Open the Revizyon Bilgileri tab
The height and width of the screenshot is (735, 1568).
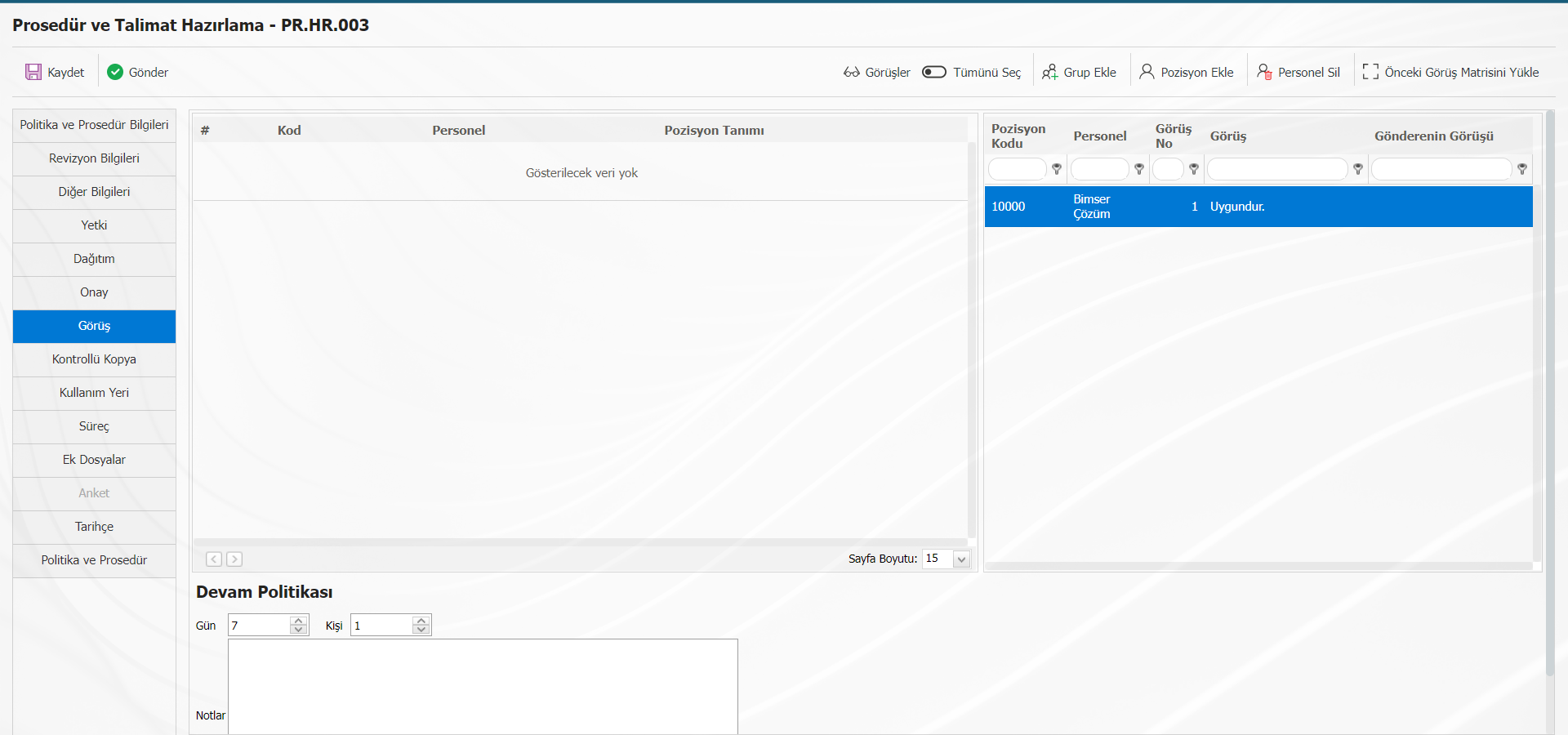[x=94, y=158]
